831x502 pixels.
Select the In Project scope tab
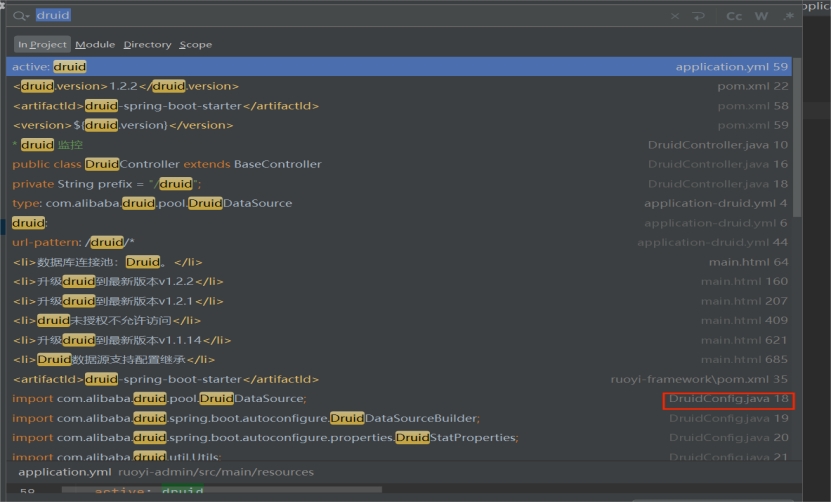[x=42, y=45]
